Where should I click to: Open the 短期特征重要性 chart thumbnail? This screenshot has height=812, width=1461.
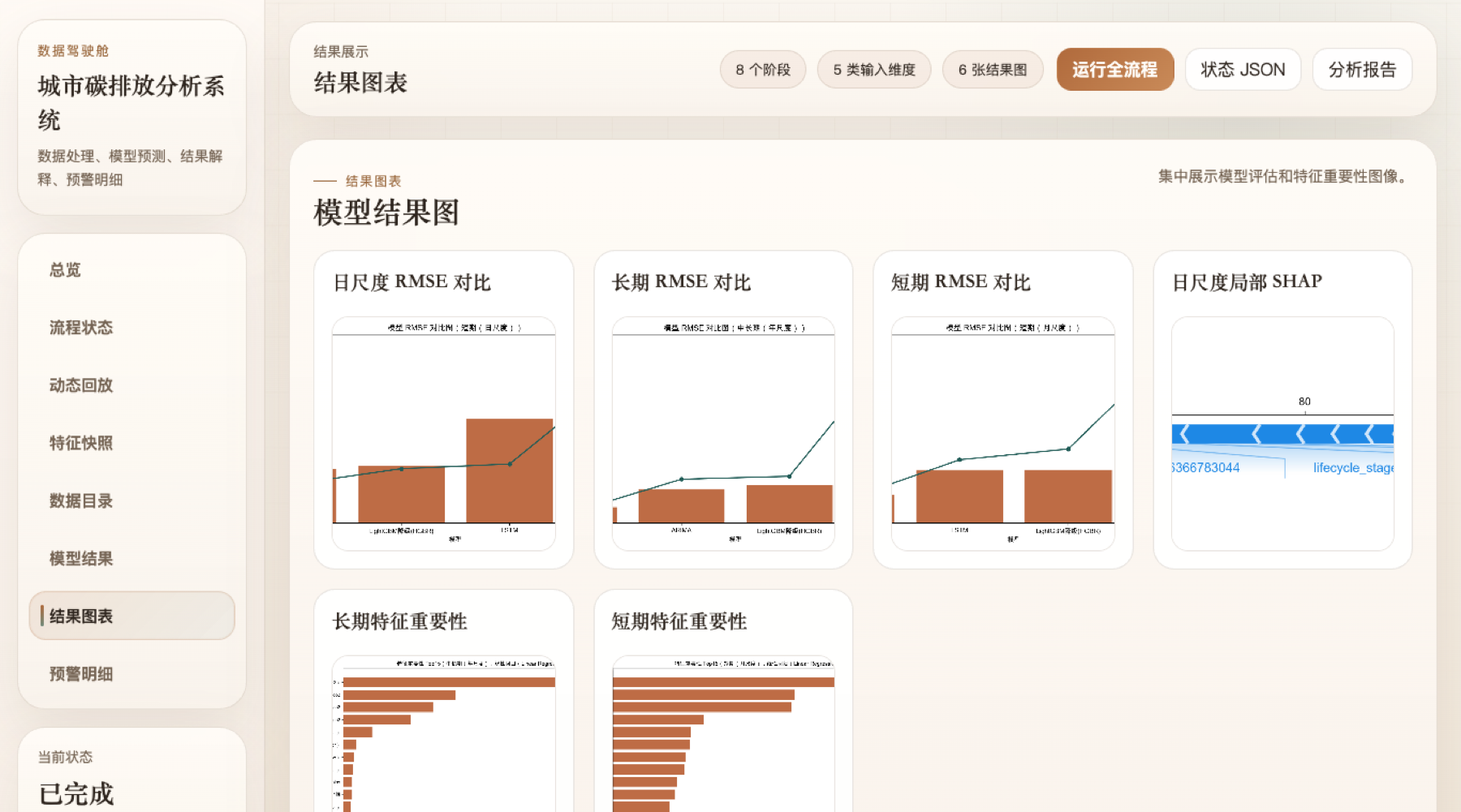click(x=723, y=733)
